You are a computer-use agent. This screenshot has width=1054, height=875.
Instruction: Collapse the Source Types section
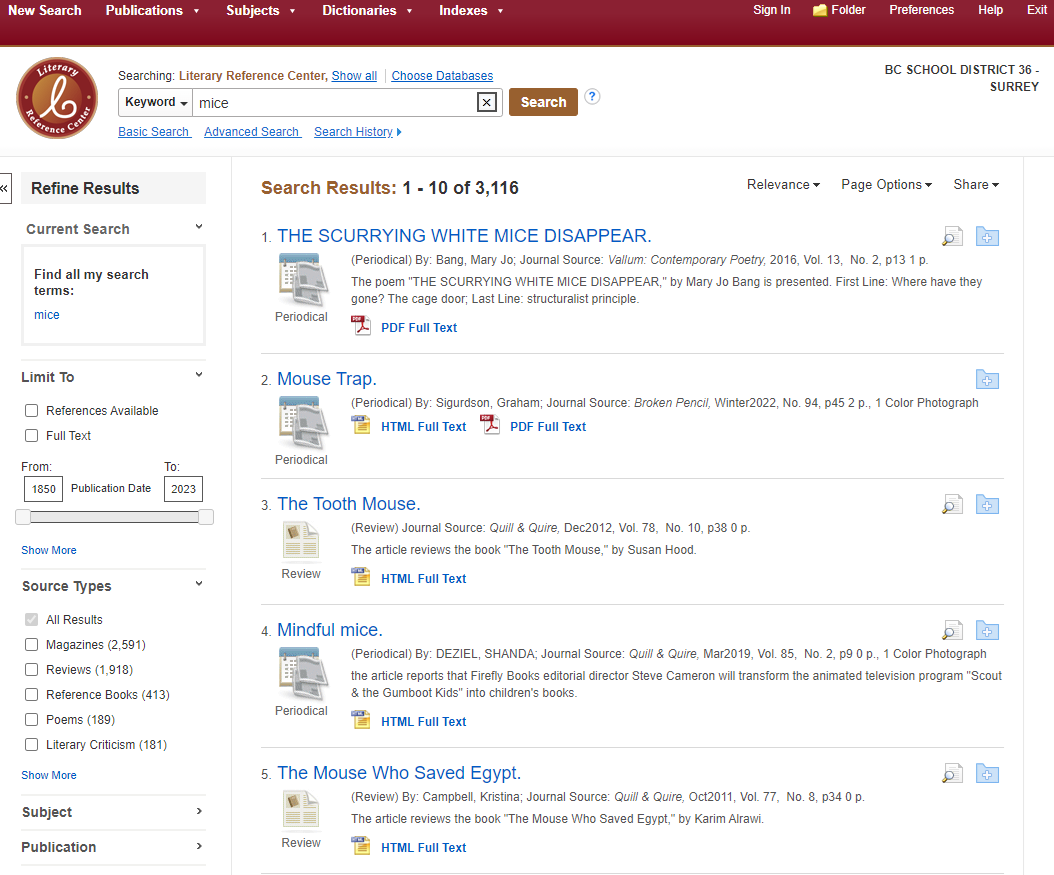(x=199, y=584)
